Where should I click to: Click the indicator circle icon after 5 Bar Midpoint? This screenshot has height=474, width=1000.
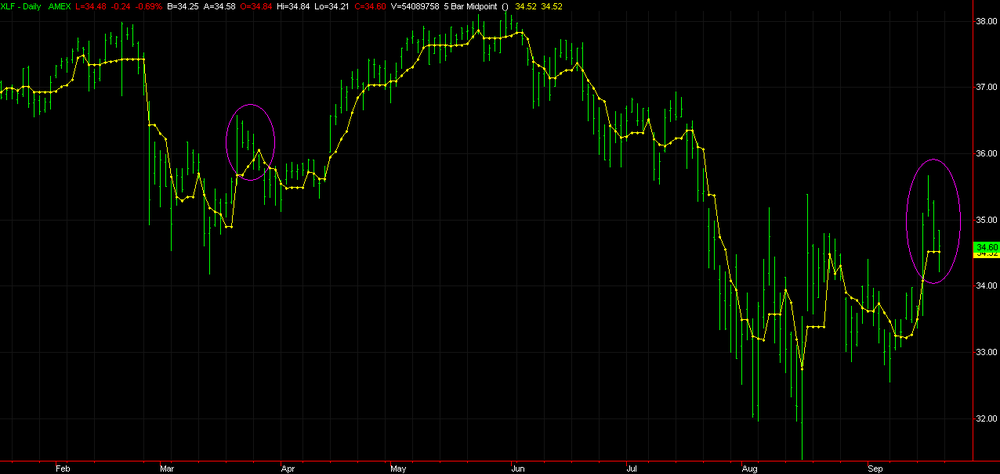[505, 6]
